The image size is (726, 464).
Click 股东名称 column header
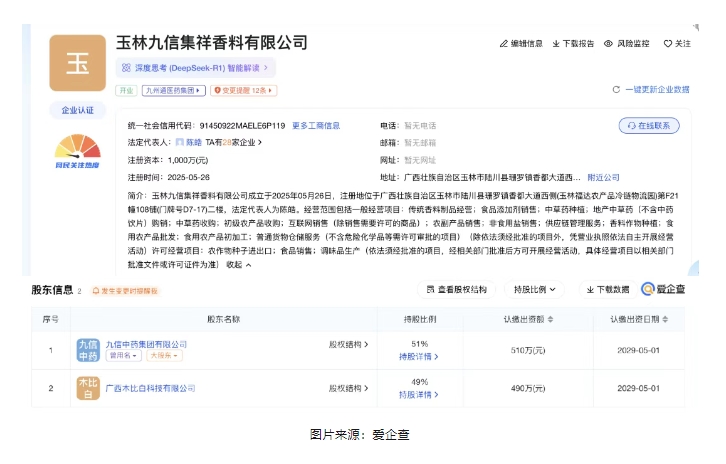click(x=223, y=319)
